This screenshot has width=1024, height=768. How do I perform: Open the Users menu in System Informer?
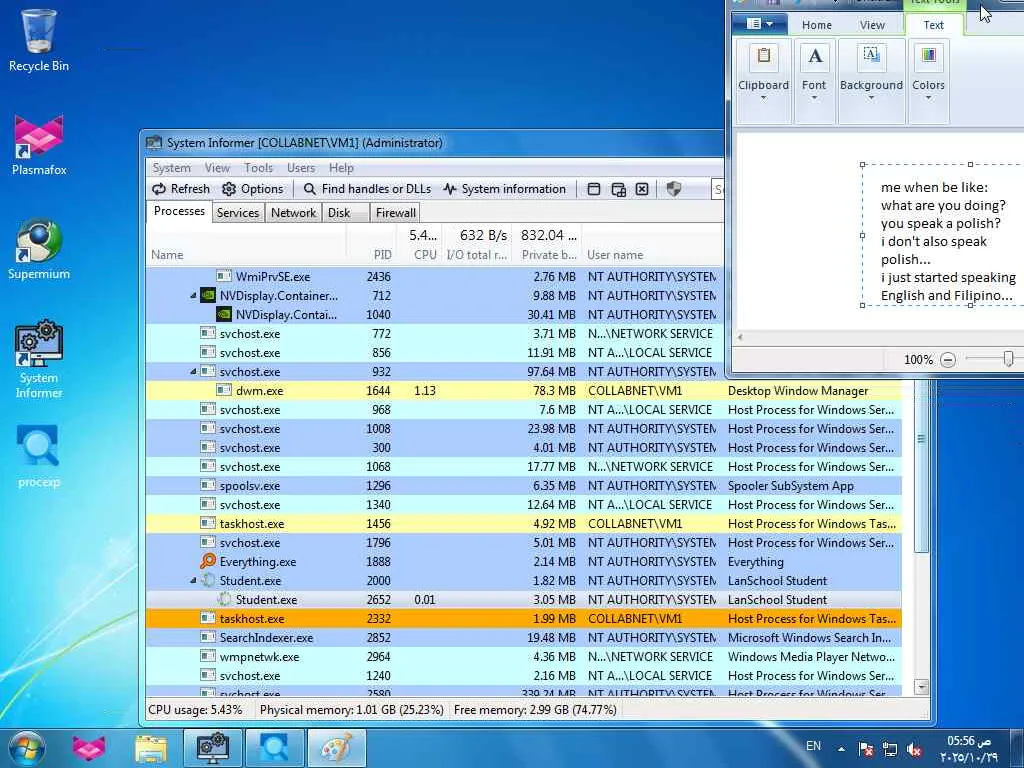click(x=301, y=168)
